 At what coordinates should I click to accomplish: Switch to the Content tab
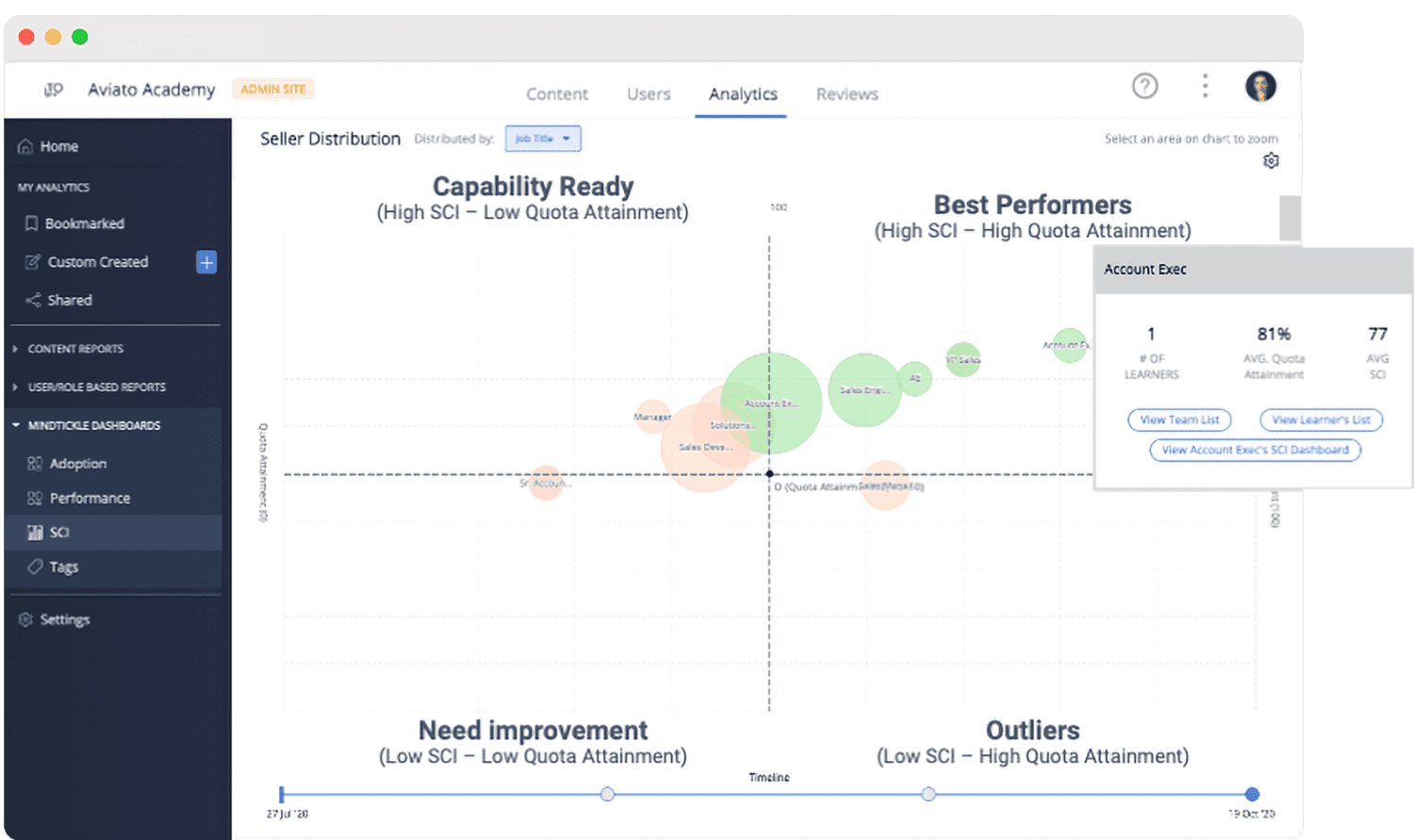pyautogui.click(x=556, y=94)
